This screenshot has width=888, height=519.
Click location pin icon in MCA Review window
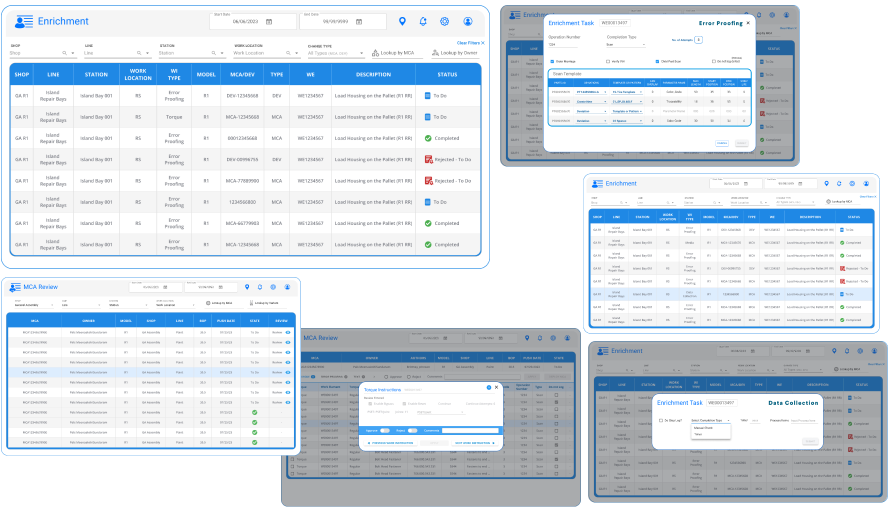pyautogui.click(x=247, y=287)
